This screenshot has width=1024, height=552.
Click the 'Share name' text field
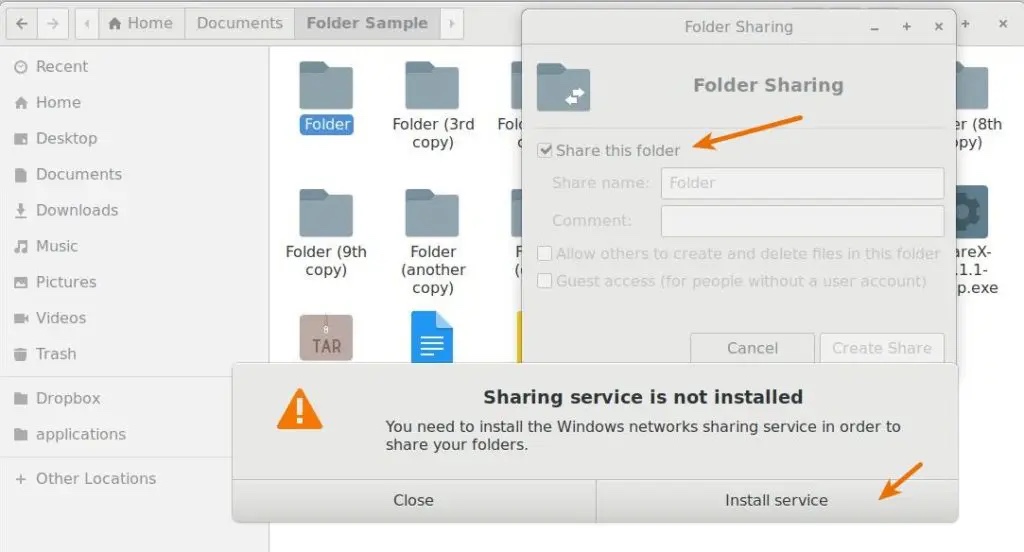802,183
